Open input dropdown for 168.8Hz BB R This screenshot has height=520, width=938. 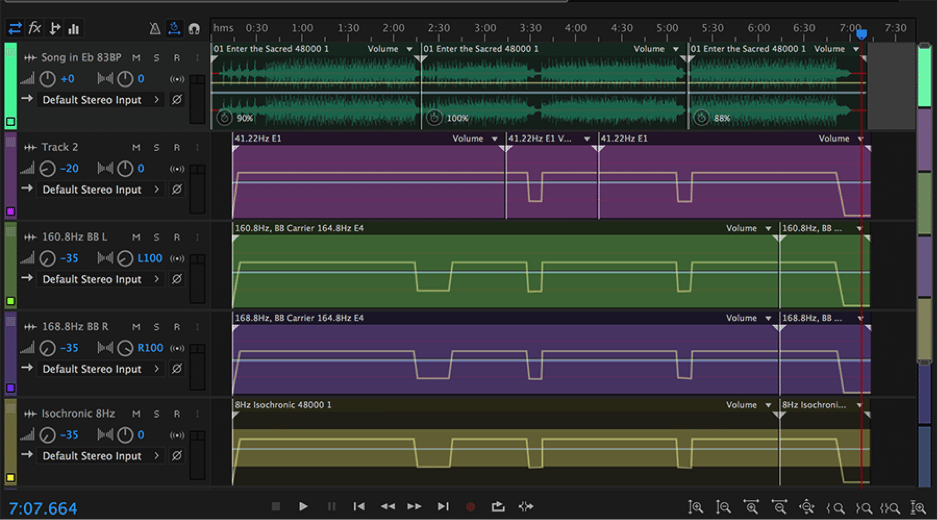tap(100, 369)
